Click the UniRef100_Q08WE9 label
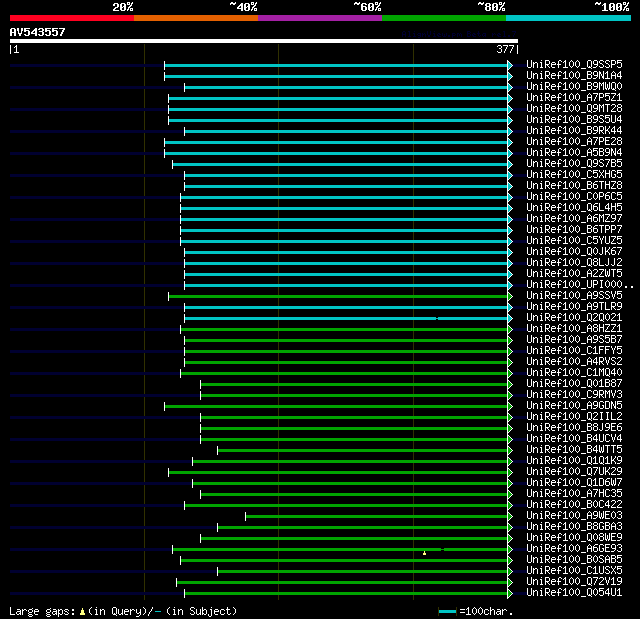The width and height of the screenshot is (640, 619). (574, 538)
